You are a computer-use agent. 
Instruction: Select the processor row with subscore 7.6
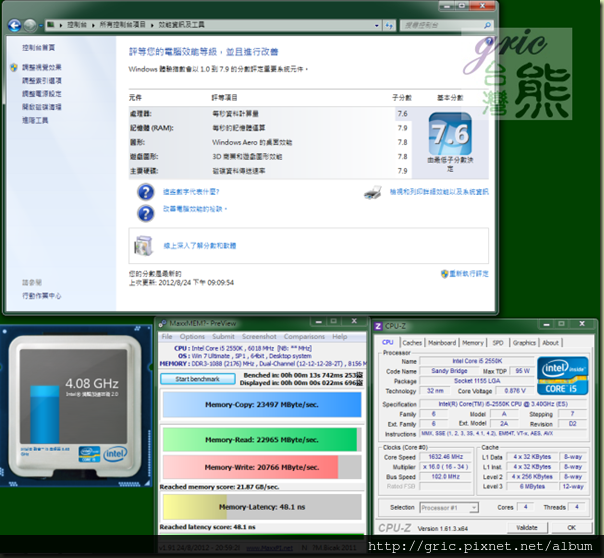coord(270,114)
